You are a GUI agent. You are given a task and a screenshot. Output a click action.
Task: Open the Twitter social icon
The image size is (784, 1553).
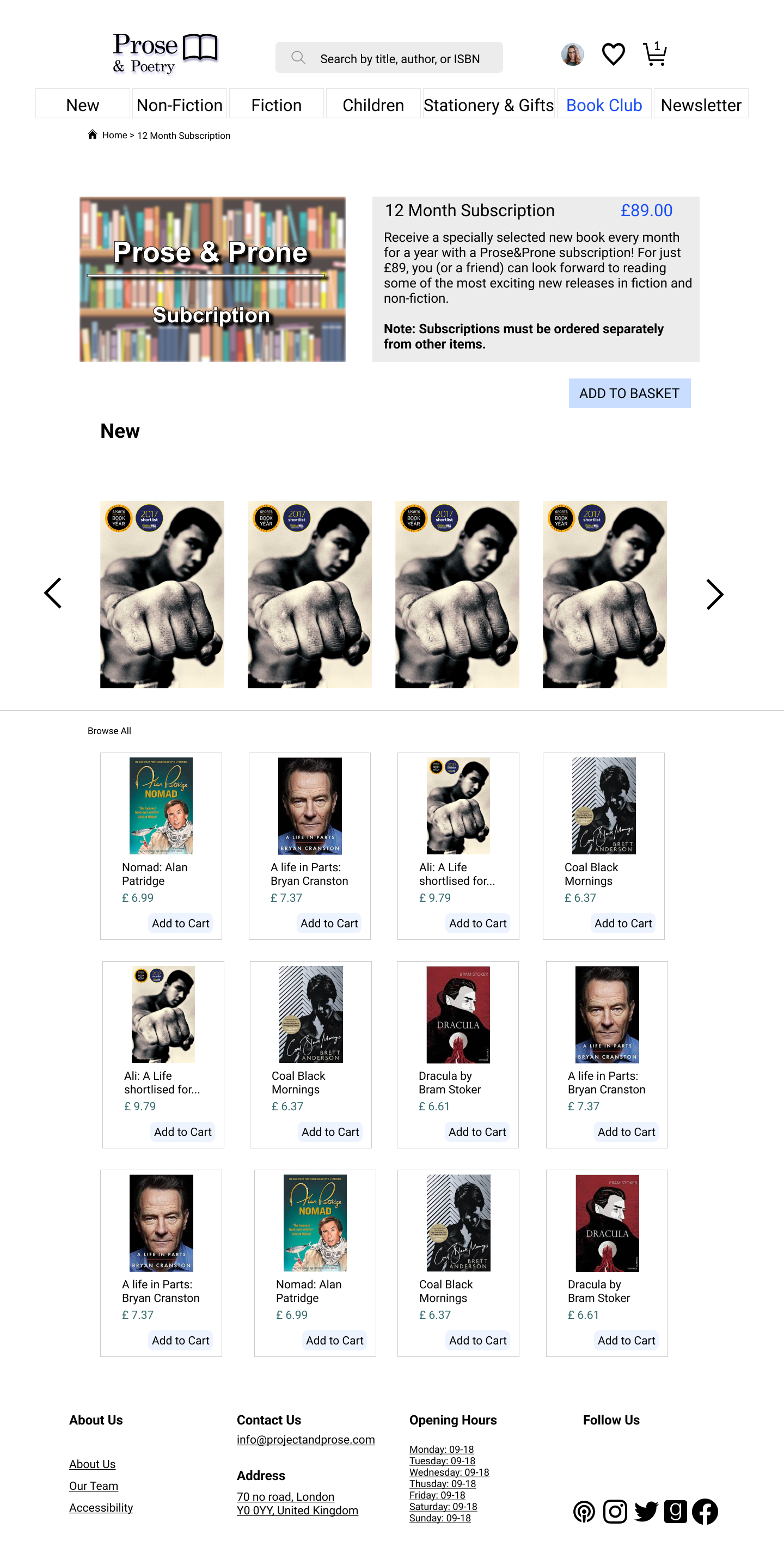tap(646, 1512)
